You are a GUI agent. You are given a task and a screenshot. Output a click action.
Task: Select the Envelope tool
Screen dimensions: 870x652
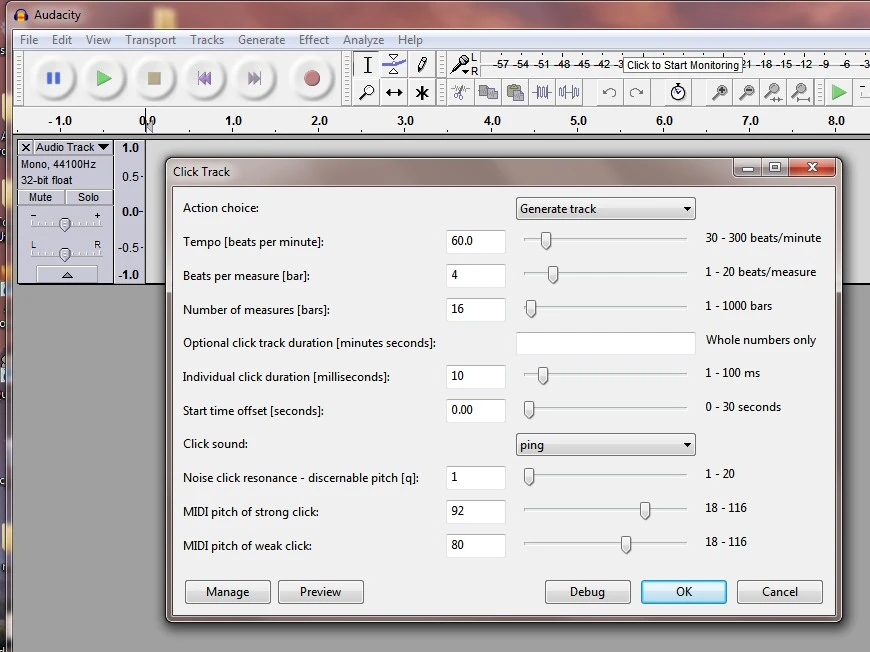pos(394,64)
